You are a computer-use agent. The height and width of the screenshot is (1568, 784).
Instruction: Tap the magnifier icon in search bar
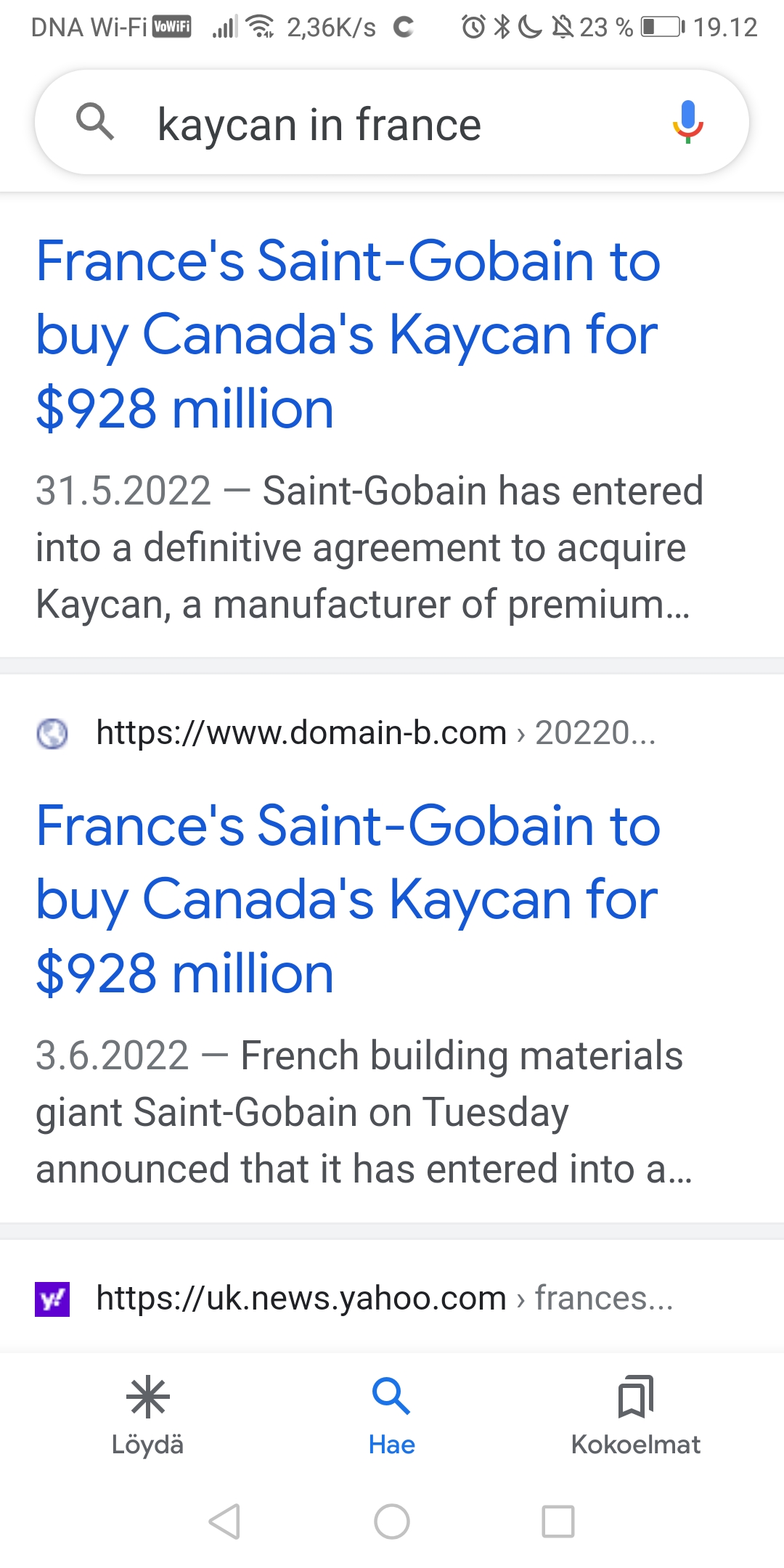[x=95, y=122]
